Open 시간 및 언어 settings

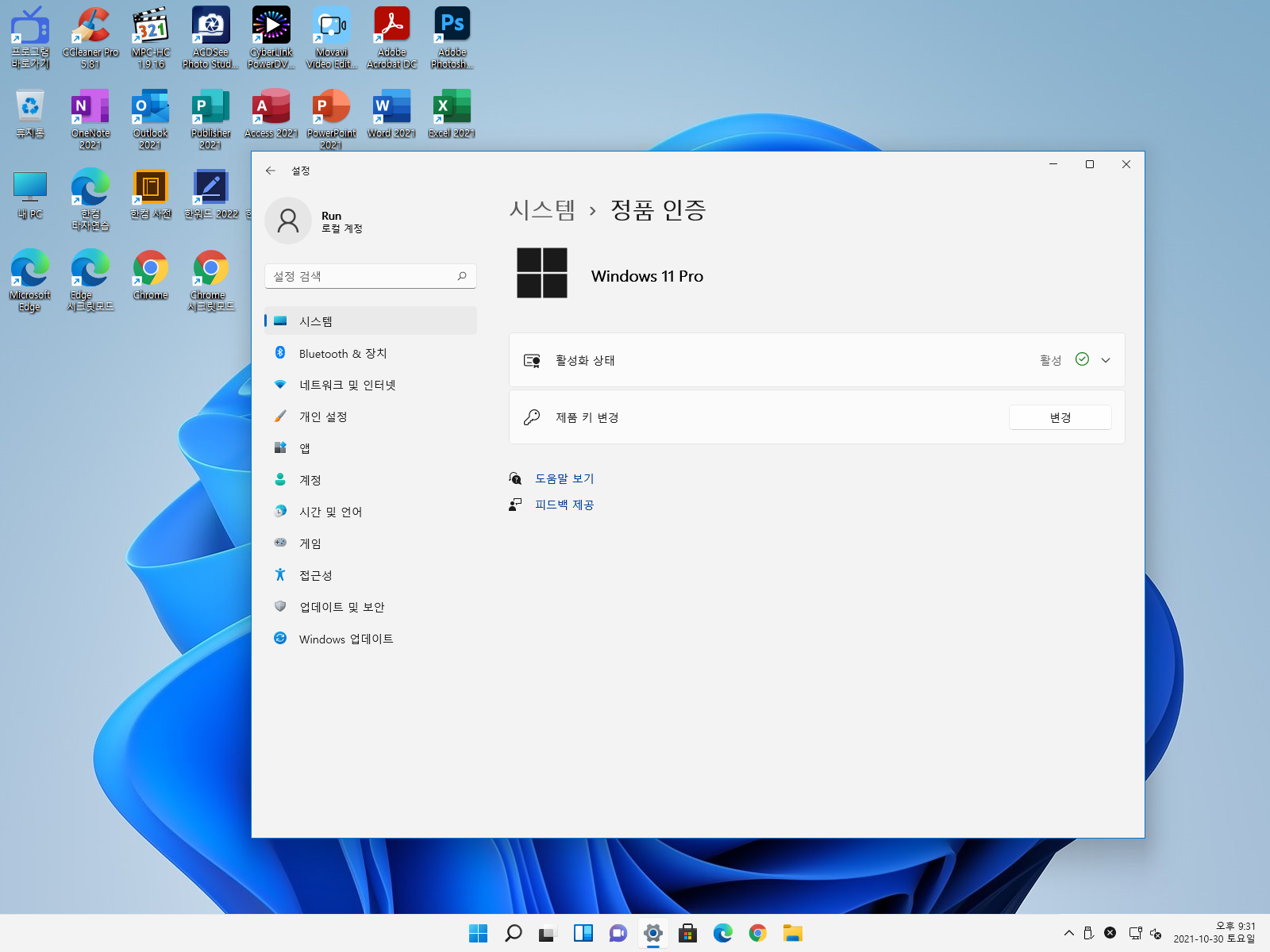click(371, 512)
